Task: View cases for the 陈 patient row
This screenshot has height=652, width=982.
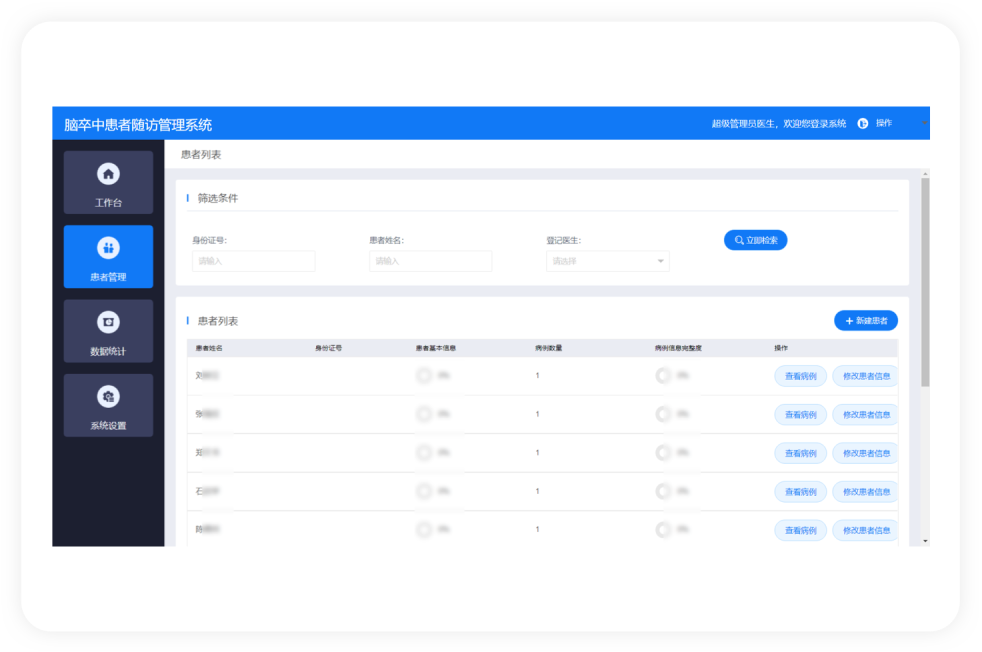Action: point(800,530)
